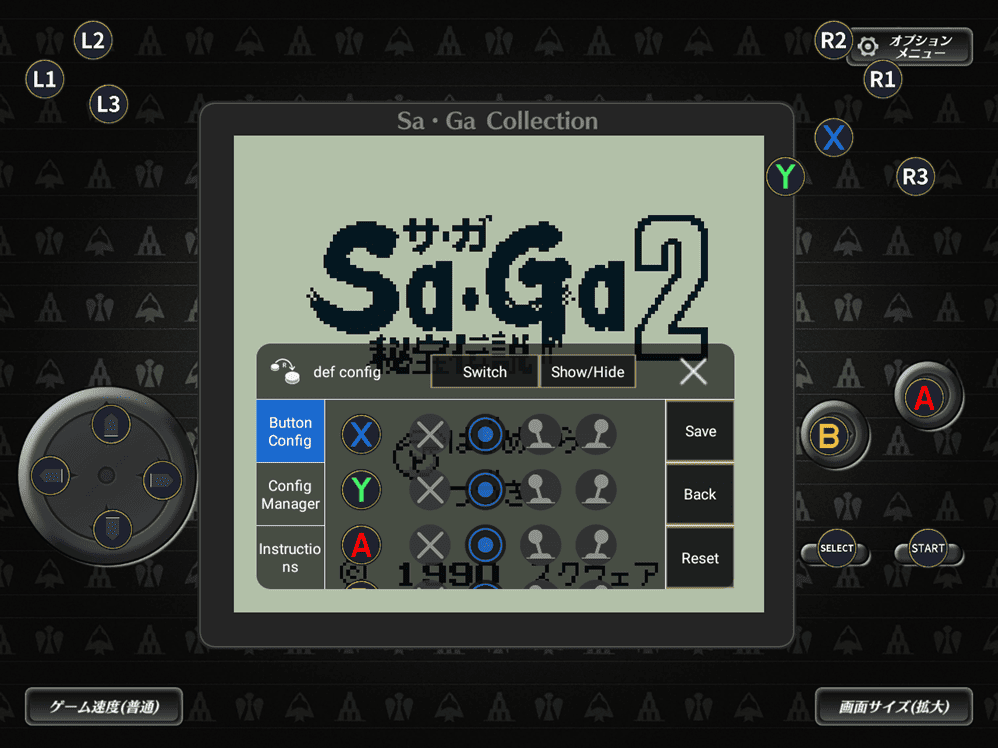Click the Show/Hide button
This screenshot has width=998, height=748.
(x=587, y=372)
